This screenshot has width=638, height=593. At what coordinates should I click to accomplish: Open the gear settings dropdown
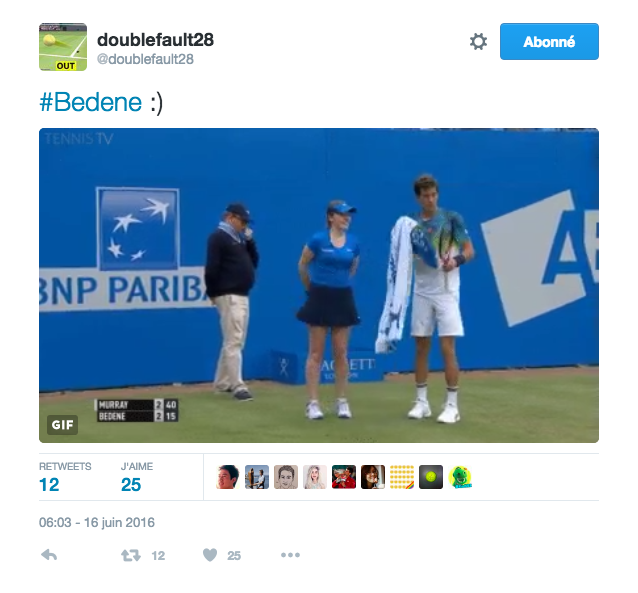(478, 42)
